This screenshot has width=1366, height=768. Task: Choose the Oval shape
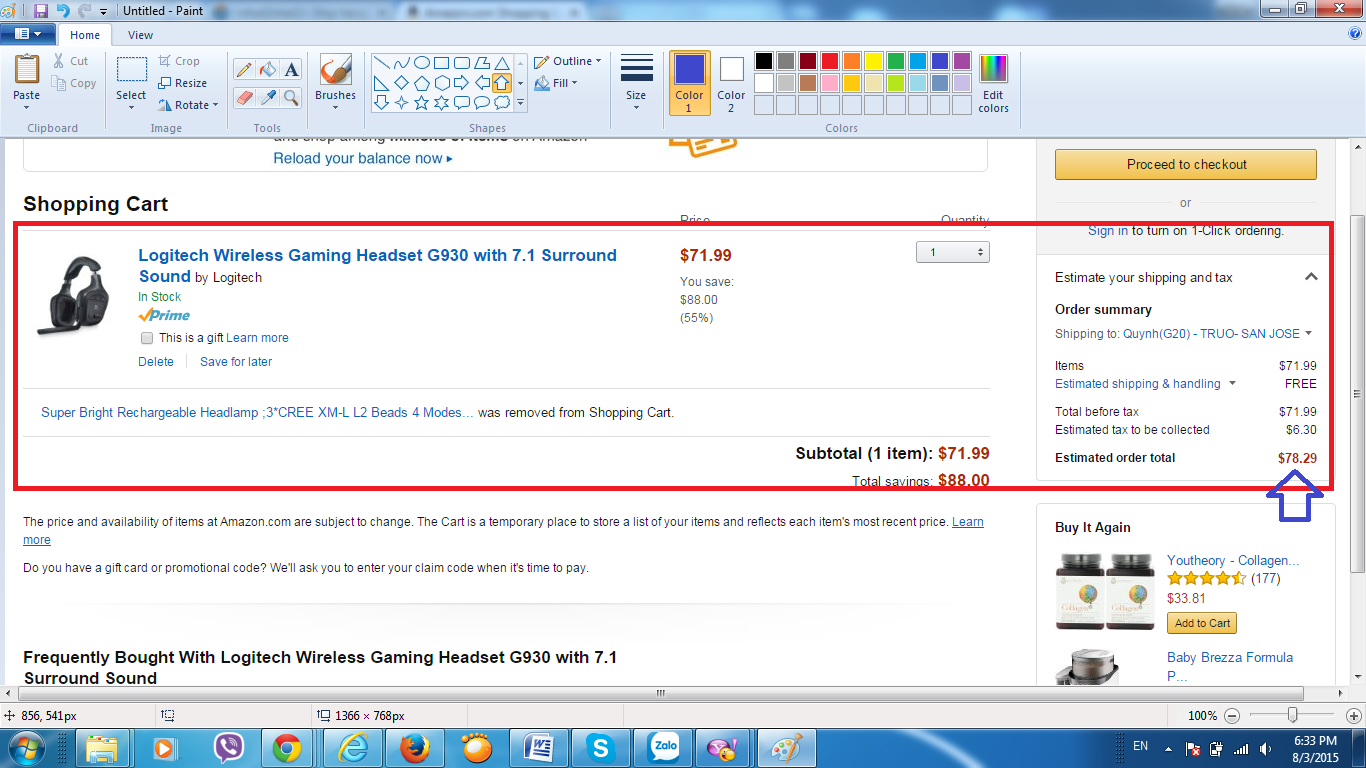pyautogui.click(x=422, y=62)
